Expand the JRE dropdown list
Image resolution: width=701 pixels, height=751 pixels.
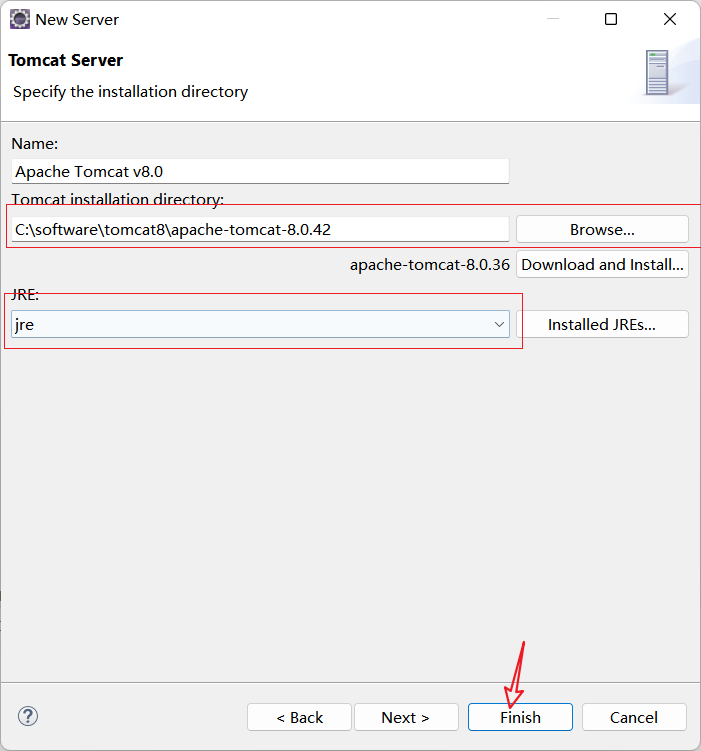(x=499, y=324)
